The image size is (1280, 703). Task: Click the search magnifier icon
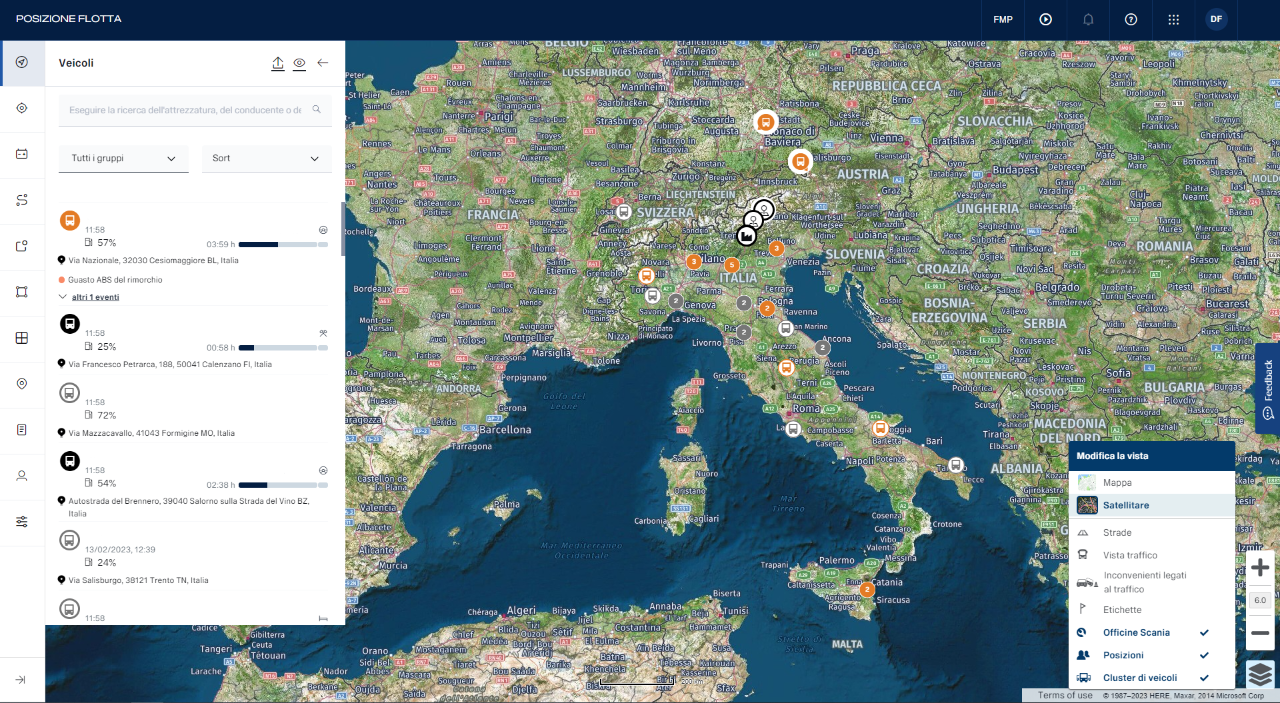[x=317, y=109]
